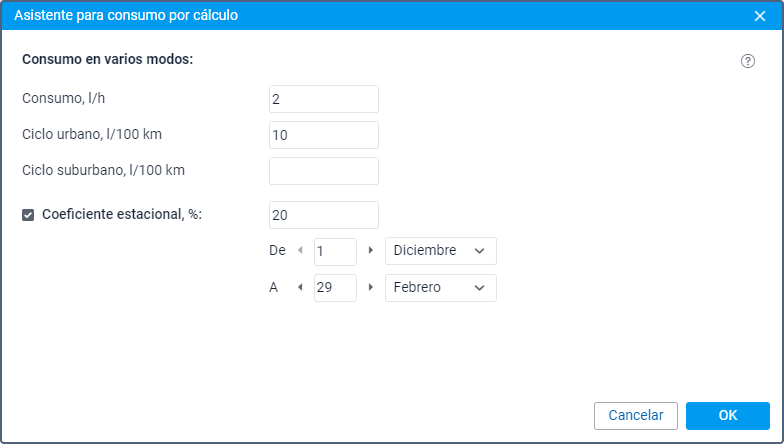This screenshot has height=444, width=784.
Task: Select the empty Ciclo suburbano field
Action: click(323, 171)
